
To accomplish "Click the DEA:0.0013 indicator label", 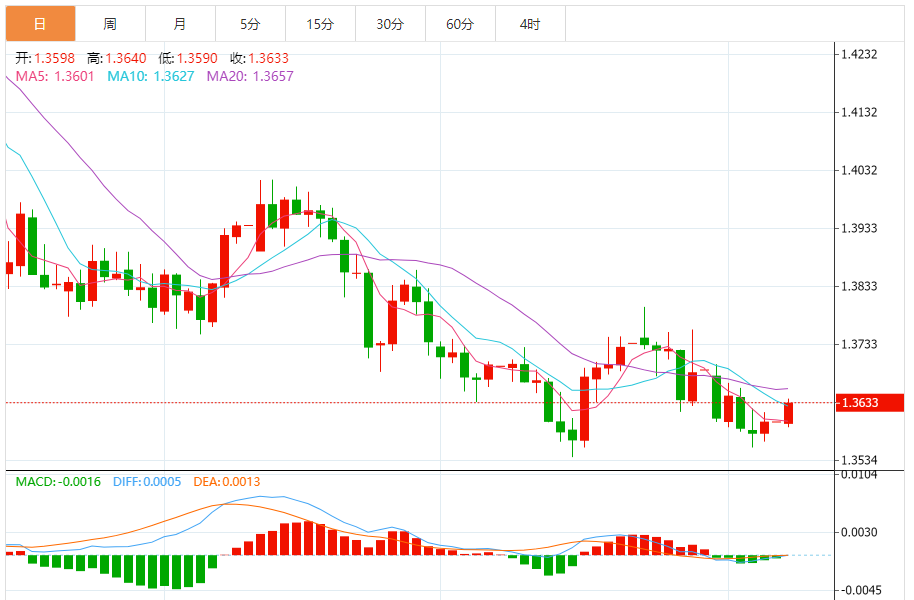I will tap(227, 482).
